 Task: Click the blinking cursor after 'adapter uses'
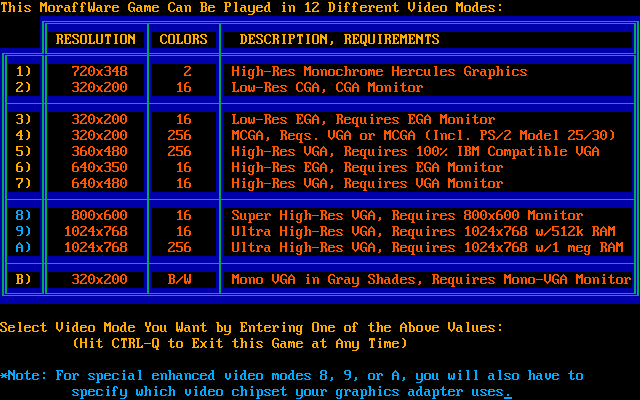[508, 392]
